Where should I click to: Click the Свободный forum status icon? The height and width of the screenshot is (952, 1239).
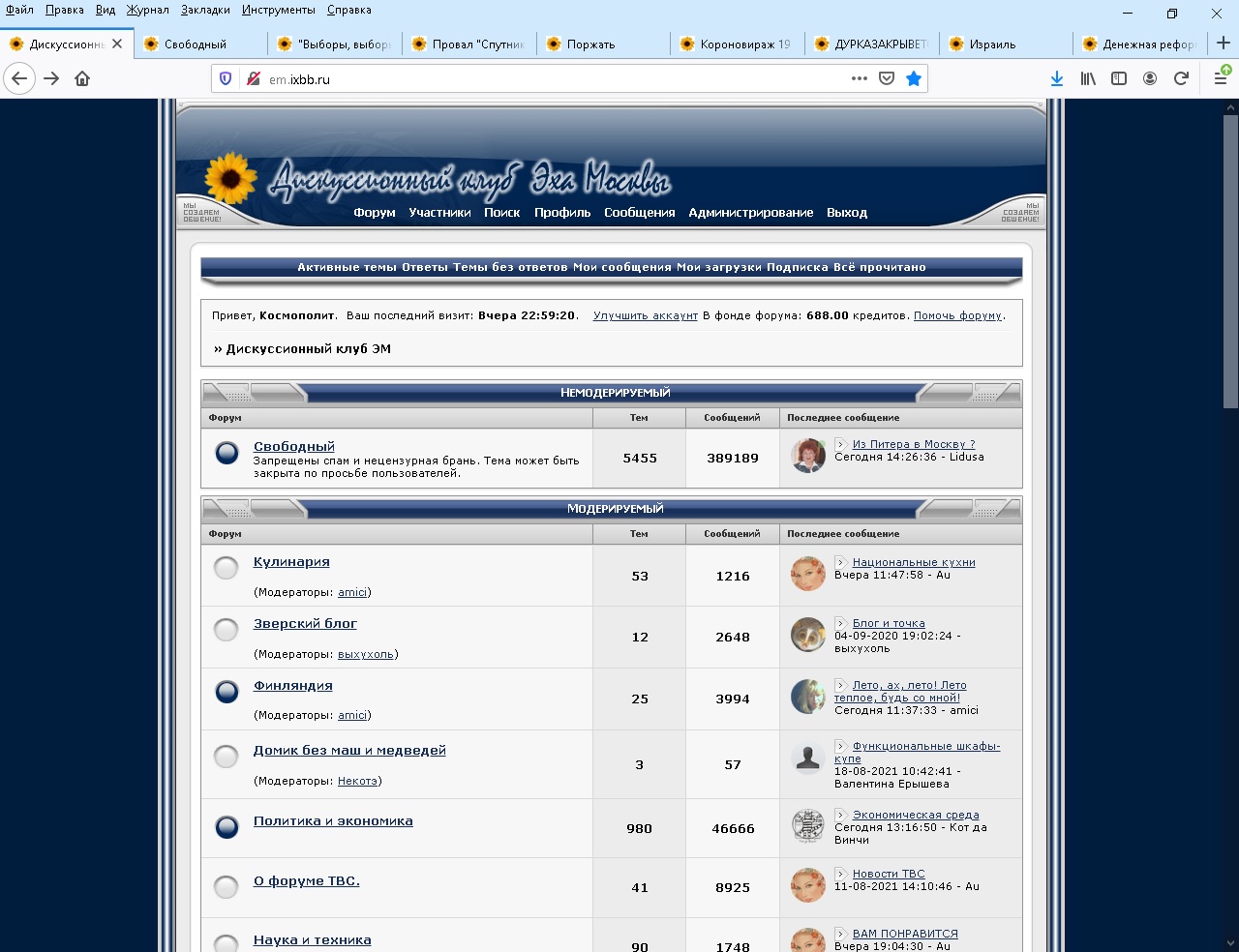pyautogui.click(x=227, y=453)
